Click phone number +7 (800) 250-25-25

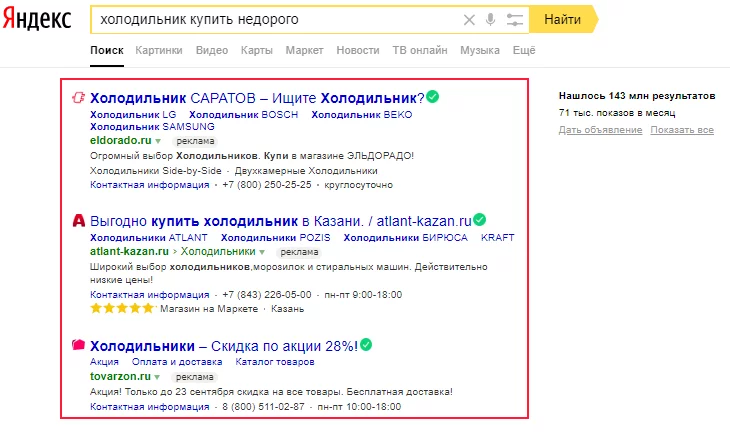[x=267, y=185]
